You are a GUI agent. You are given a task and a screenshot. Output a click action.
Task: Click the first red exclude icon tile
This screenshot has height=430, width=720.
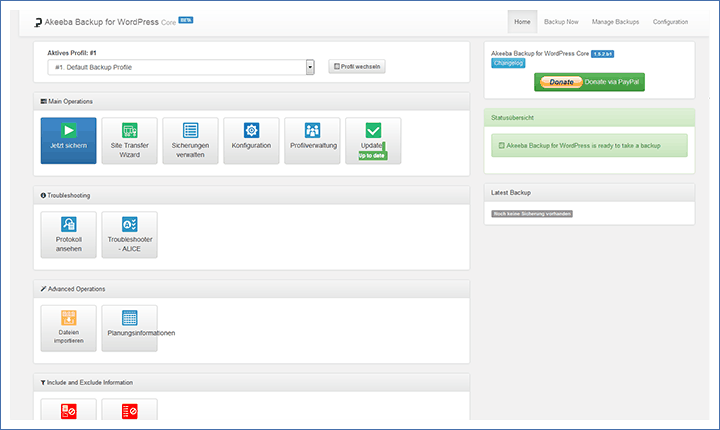(68, 410)
